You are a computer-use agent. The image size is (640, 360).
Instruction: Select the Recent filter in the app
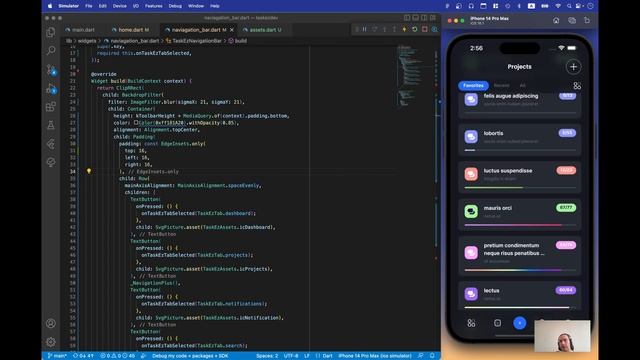tap(501, 85)
